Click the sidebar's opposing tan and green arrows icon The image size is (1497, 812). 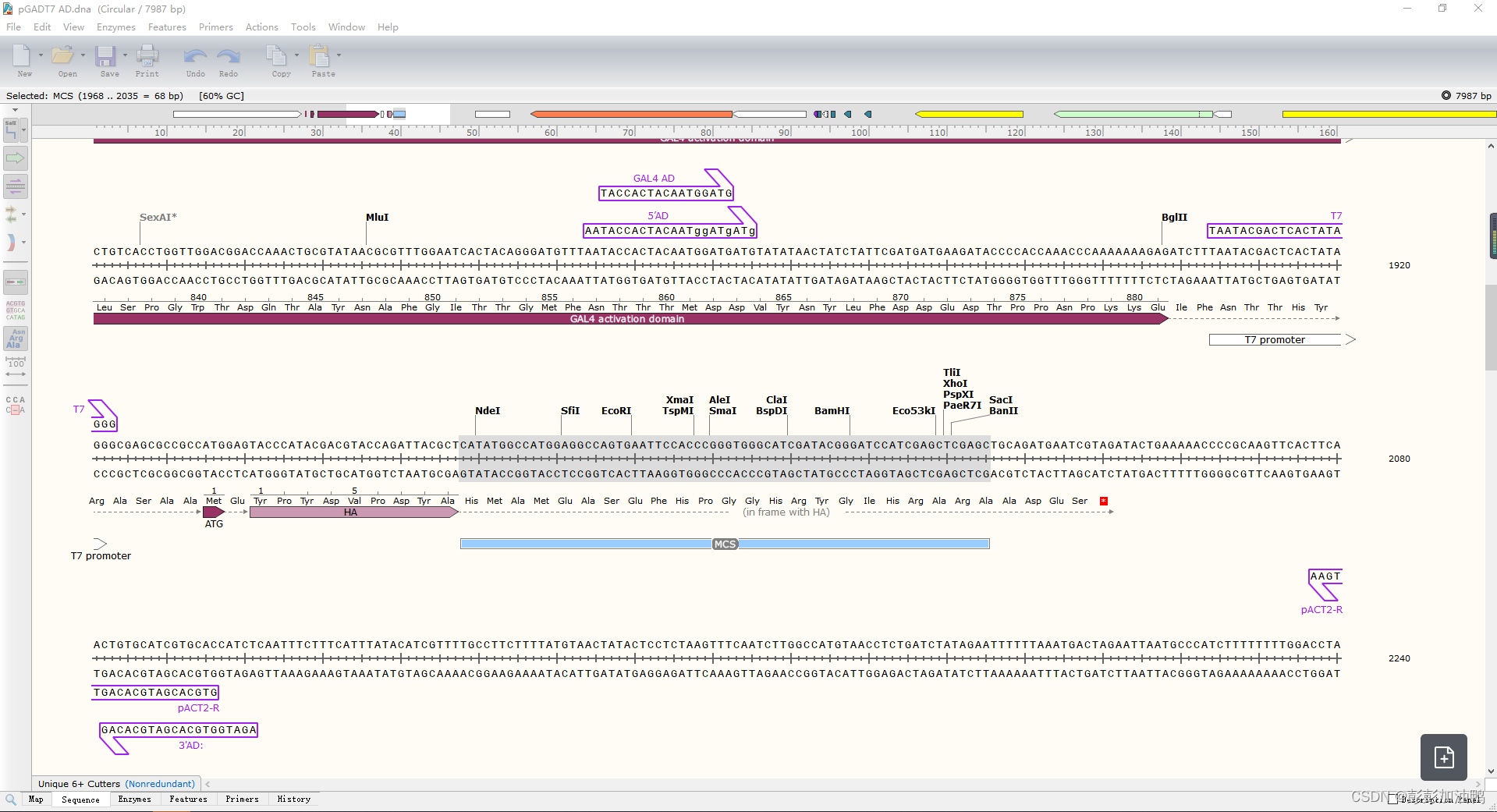point(12,214)
